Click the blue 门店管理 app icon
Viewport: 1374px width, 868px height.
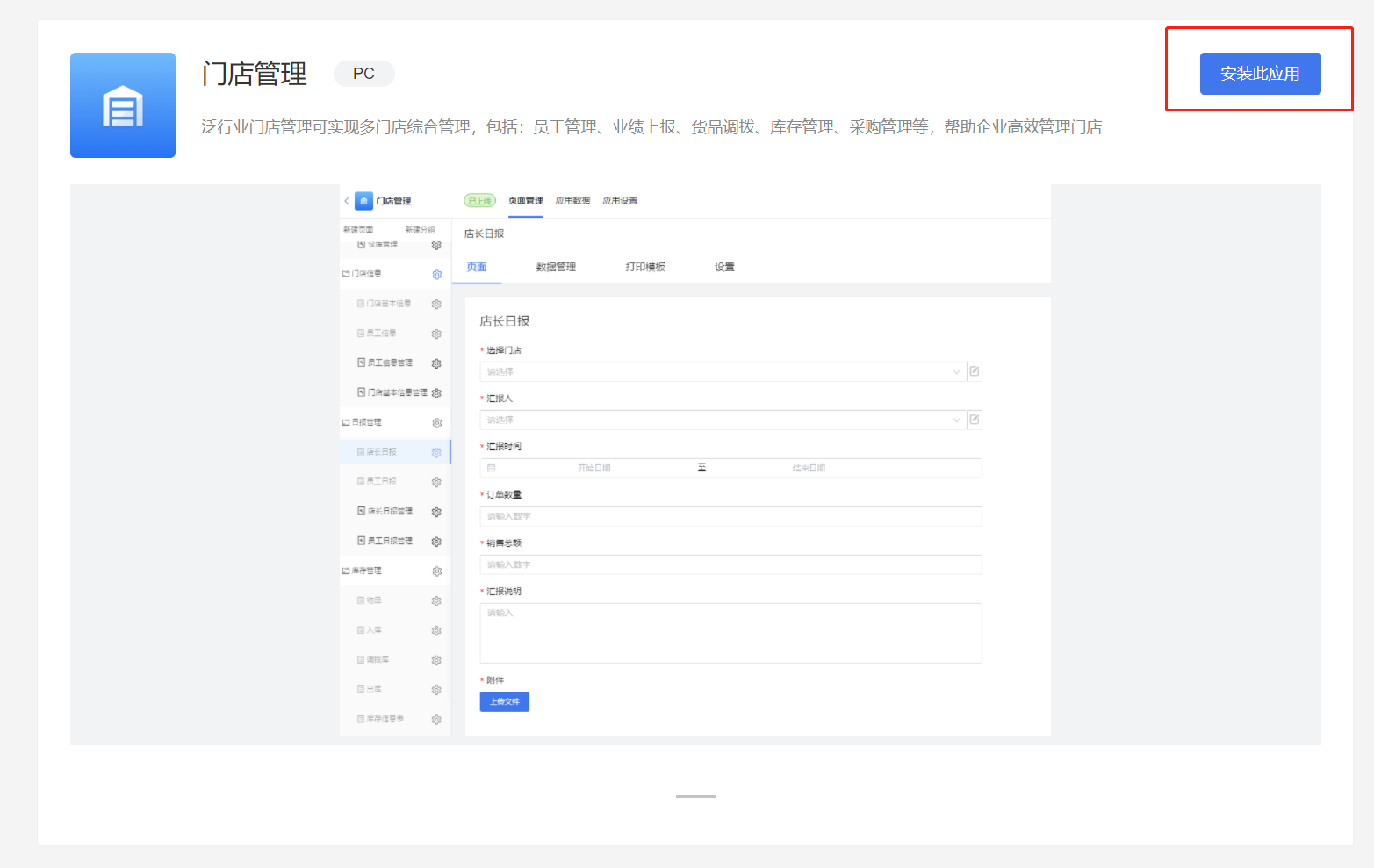click(123, 105)
